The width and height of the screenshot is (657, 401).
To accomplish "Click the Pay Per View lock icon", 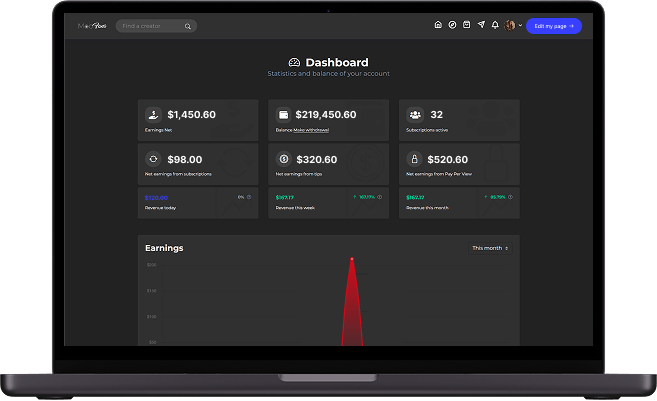I will (x=414, y=159).
